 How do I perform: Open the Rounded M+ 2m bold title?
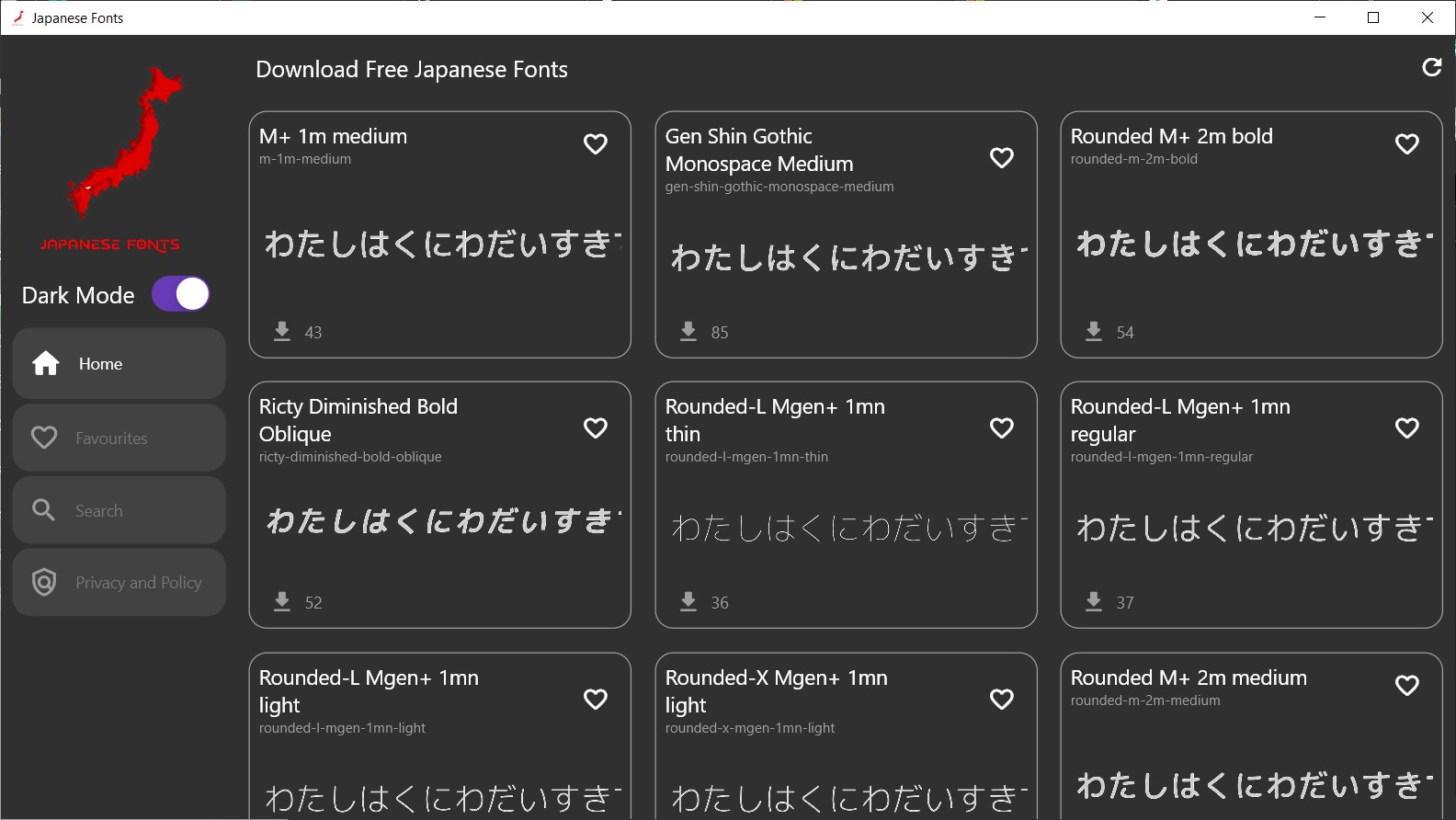click(x=1172, y=136)
